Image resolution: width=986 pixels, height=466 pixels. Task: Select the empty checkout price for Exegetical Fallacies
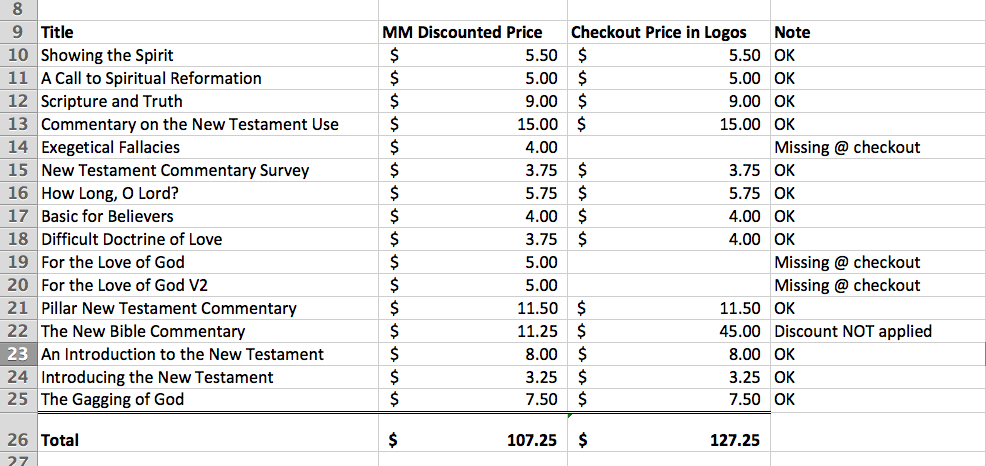tap(669, 147)
